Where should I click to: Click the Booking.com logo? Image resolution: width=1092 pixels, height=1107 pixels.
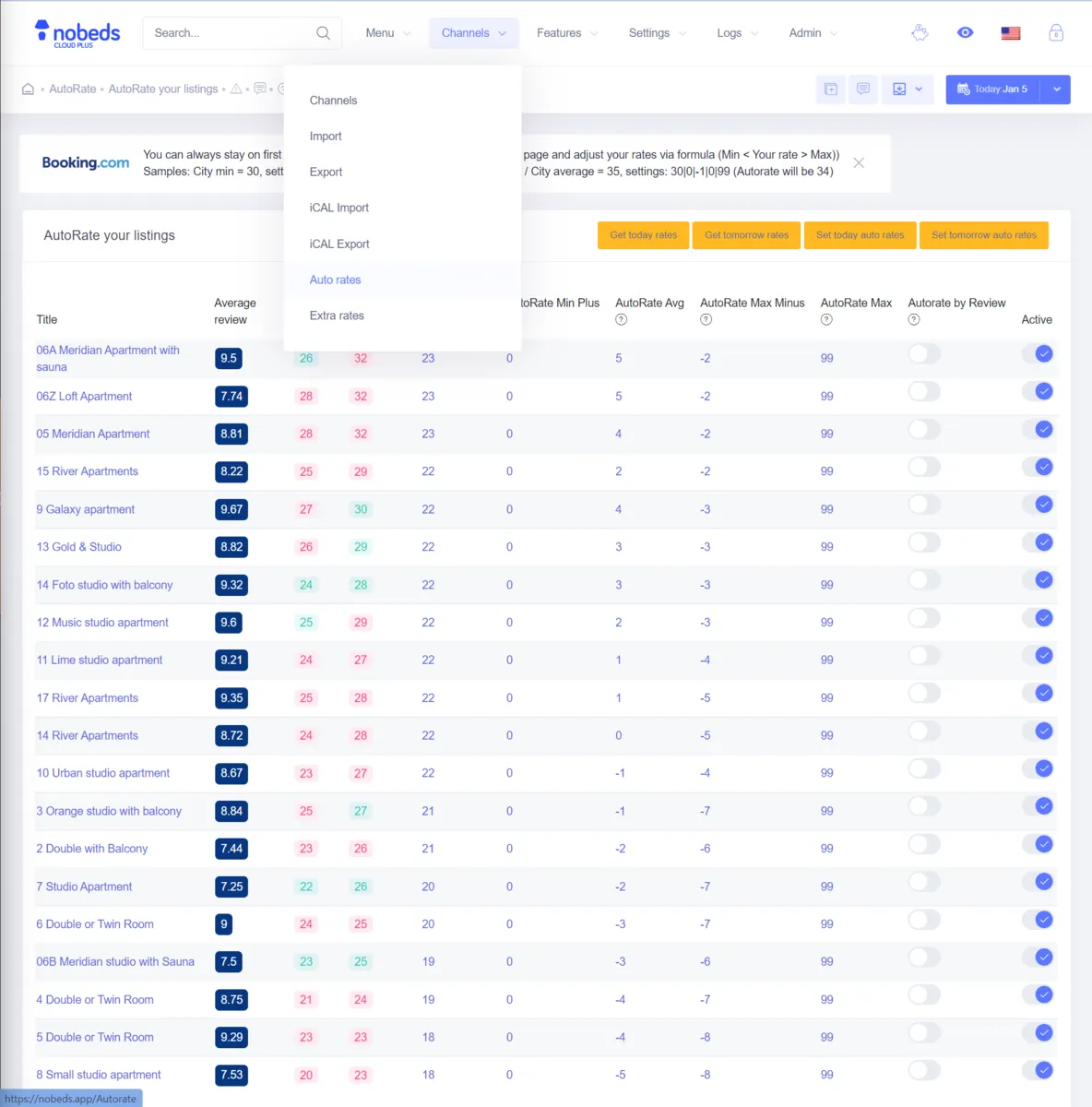(x=86, y=163)
